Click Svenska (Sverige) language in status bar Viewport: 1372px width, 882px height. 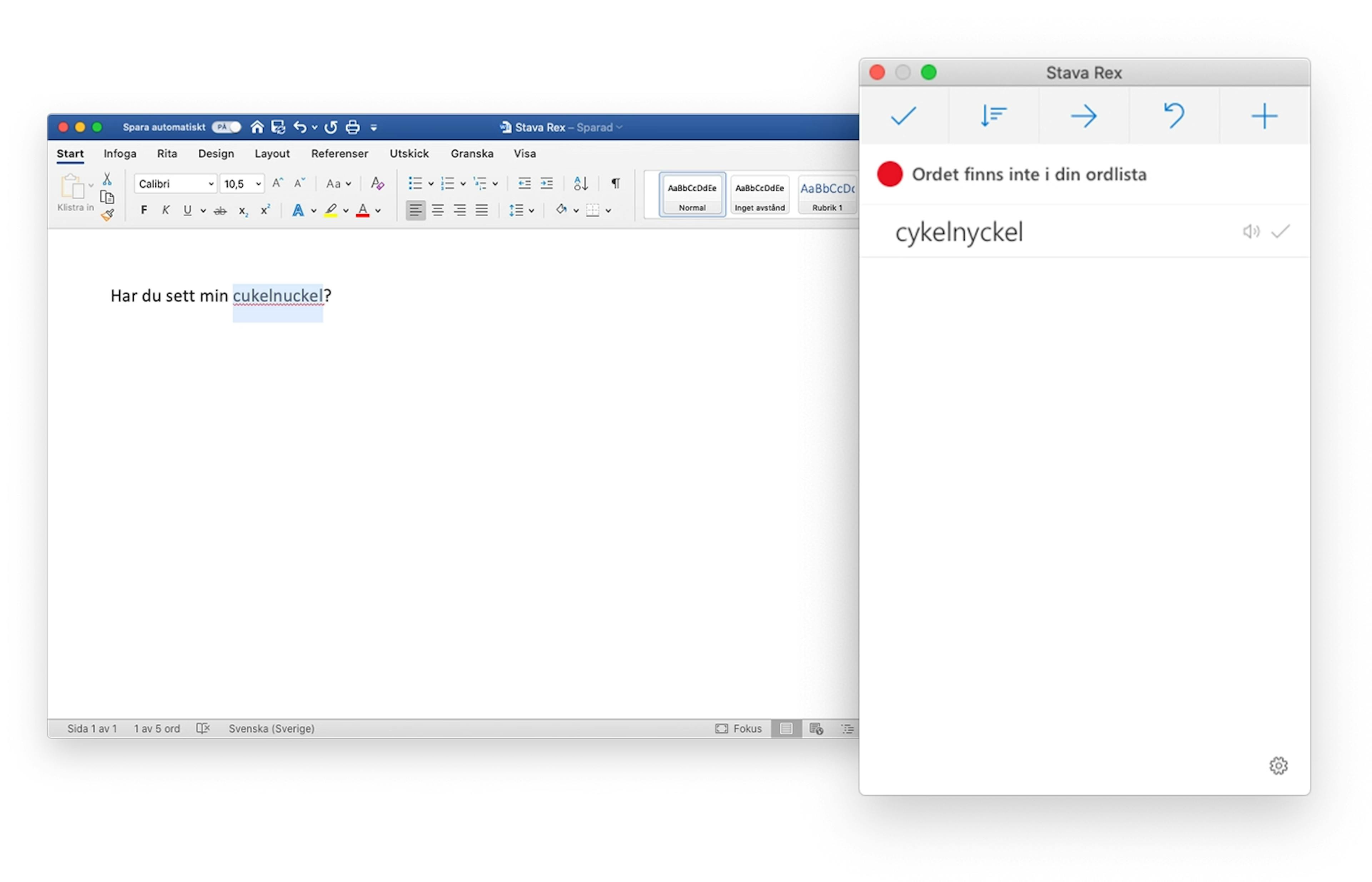(271, 728)
